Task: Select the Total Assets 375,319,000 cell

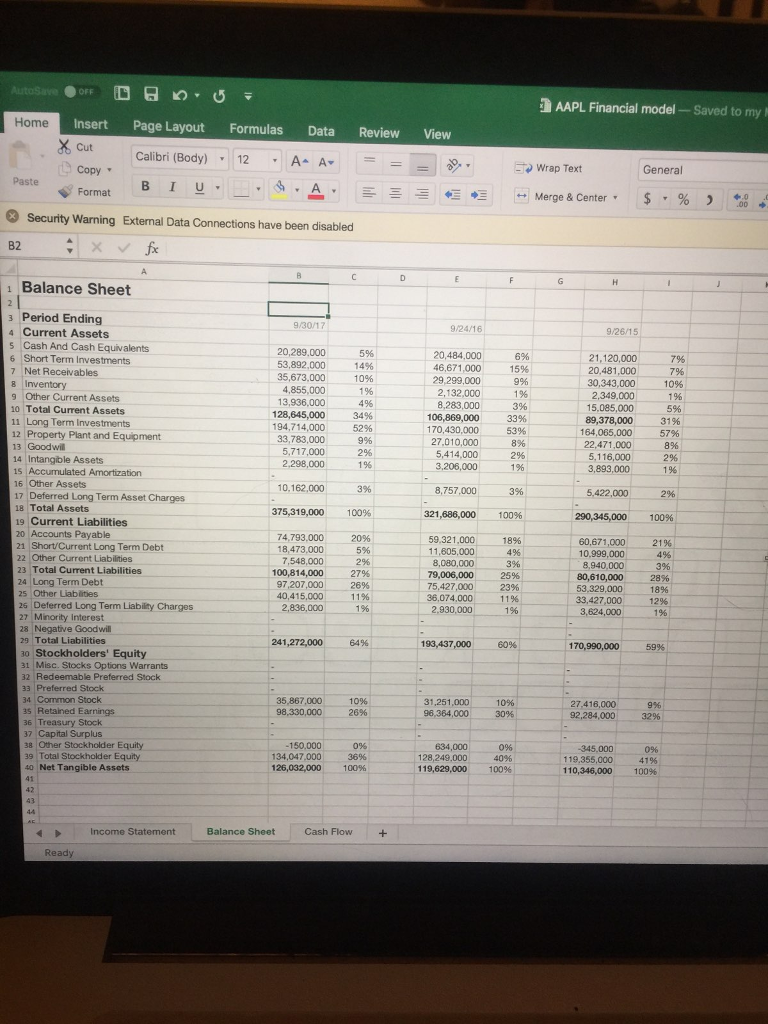Action: pos(298,512)
